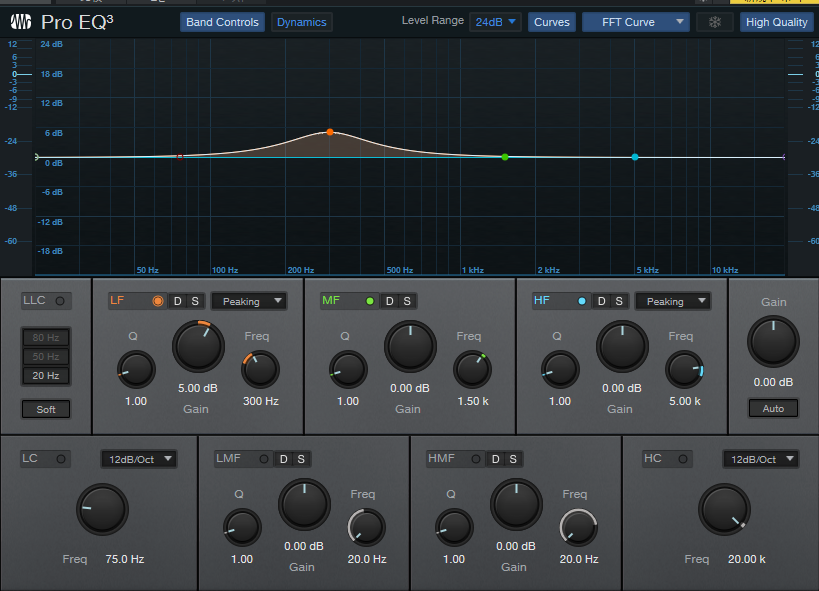Click the freeze snowflake icon
The width and height of the screenshot is (819, 591).
[x=715, y=22]
